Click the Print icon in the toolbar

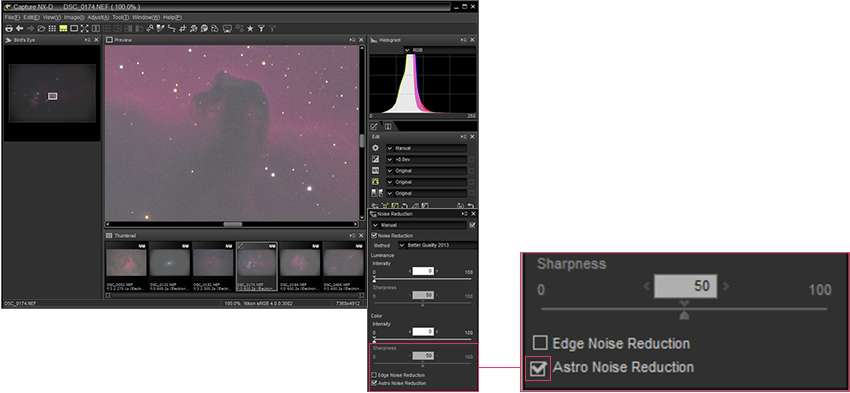[9, 28]
